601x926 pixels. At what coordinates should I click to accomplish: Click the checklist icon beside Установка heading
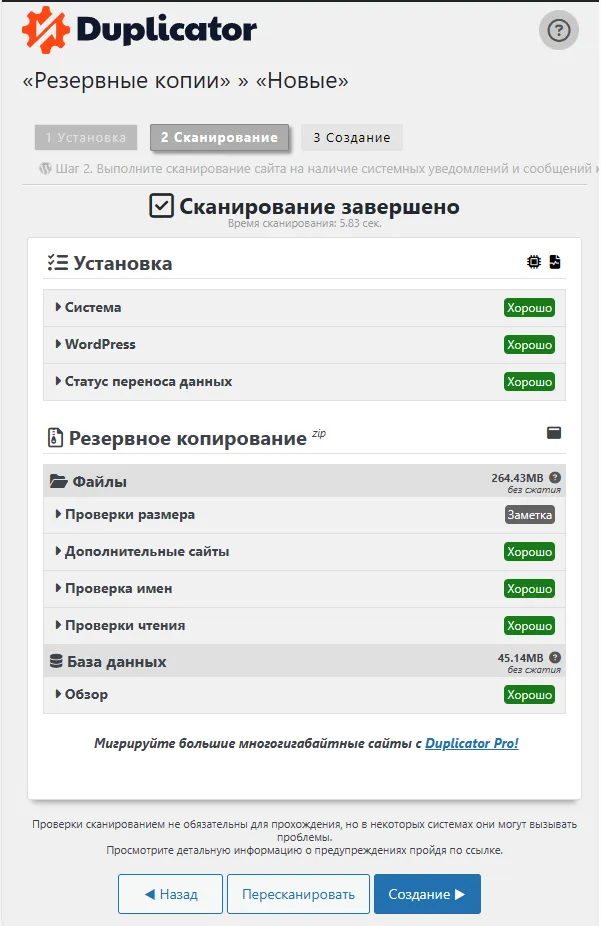(x=58, y=263)
